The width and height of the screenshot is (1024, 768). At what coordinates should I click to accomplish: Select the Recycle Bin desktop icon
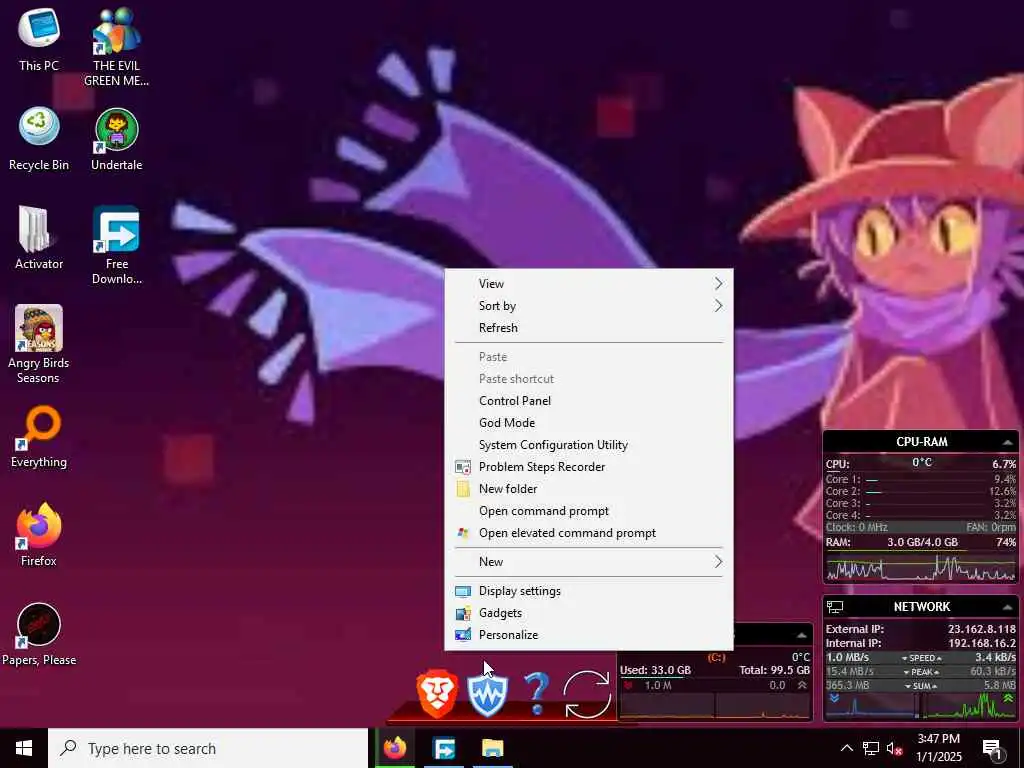pos(39,138)
